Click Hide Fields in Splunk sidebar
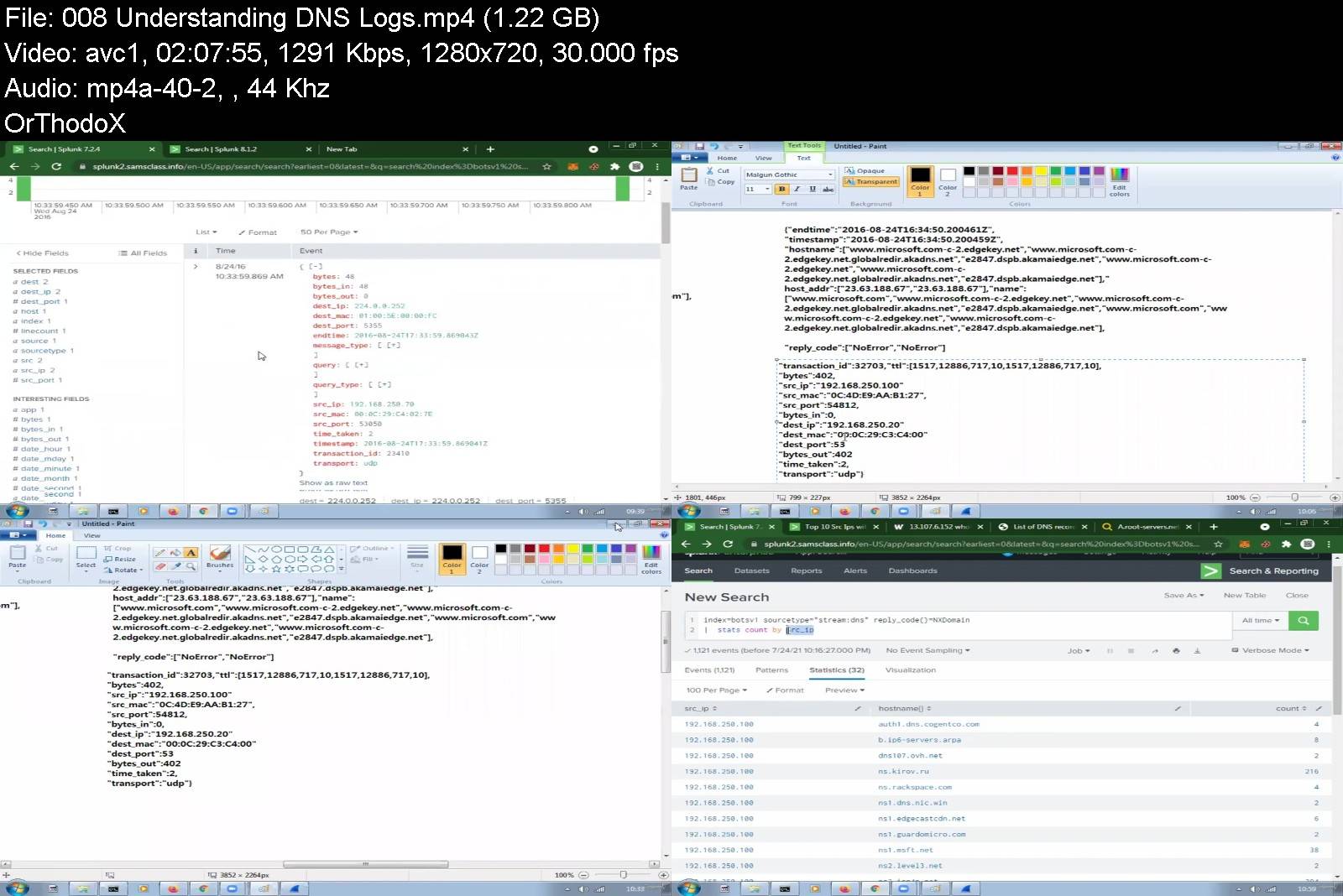This screenshot has height=896, width=1343. (42, 253)
